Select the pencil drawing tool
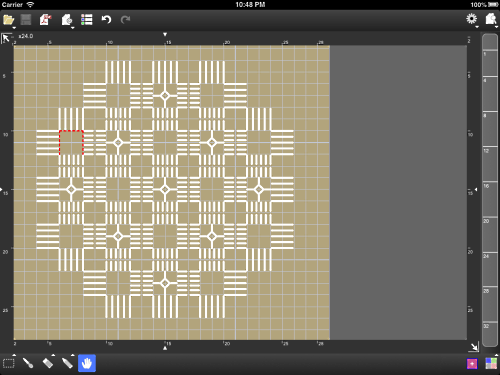 67,363
